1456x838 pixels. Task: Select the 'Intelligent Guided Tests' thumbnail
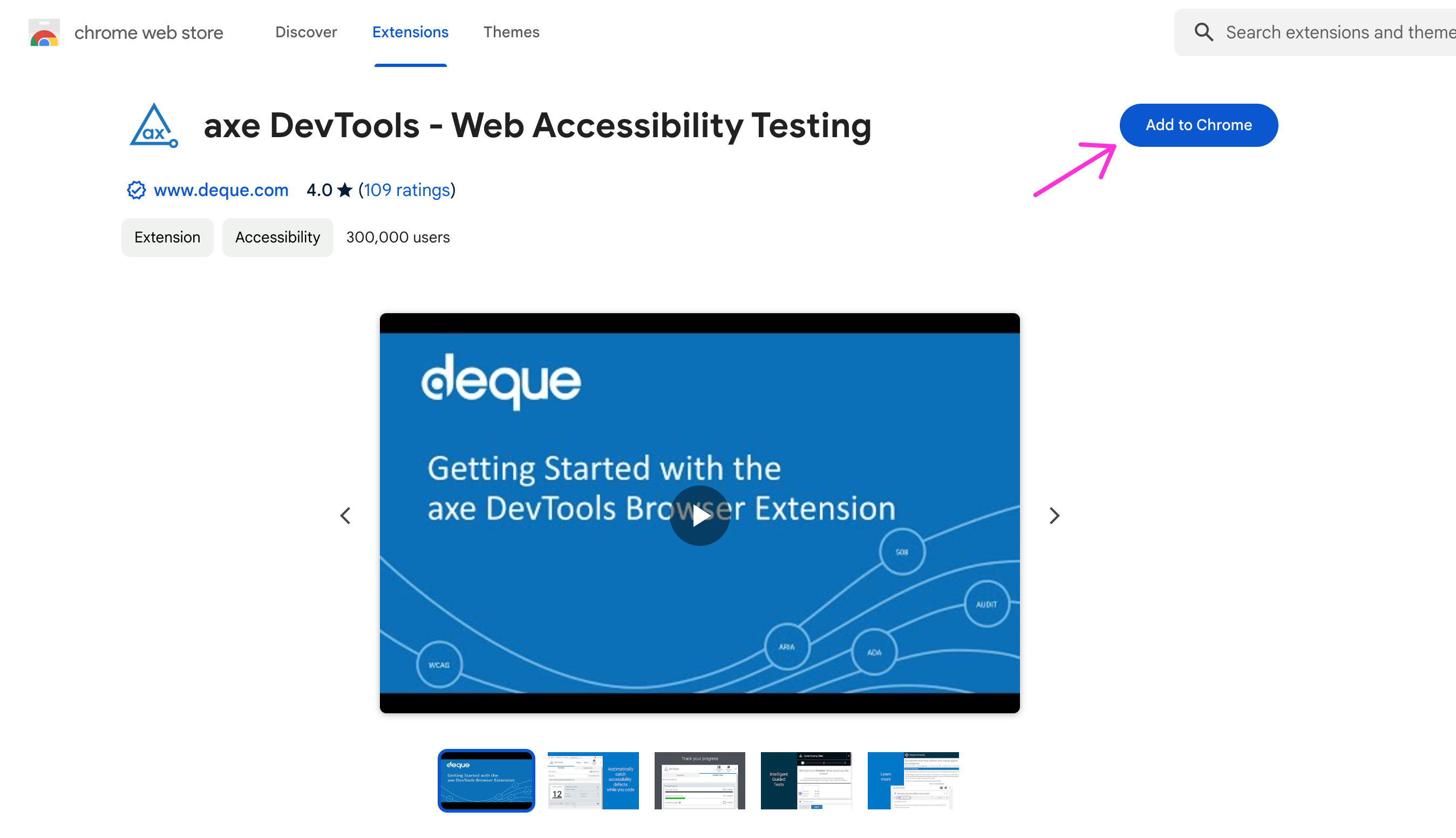click(x=806, y=780)
